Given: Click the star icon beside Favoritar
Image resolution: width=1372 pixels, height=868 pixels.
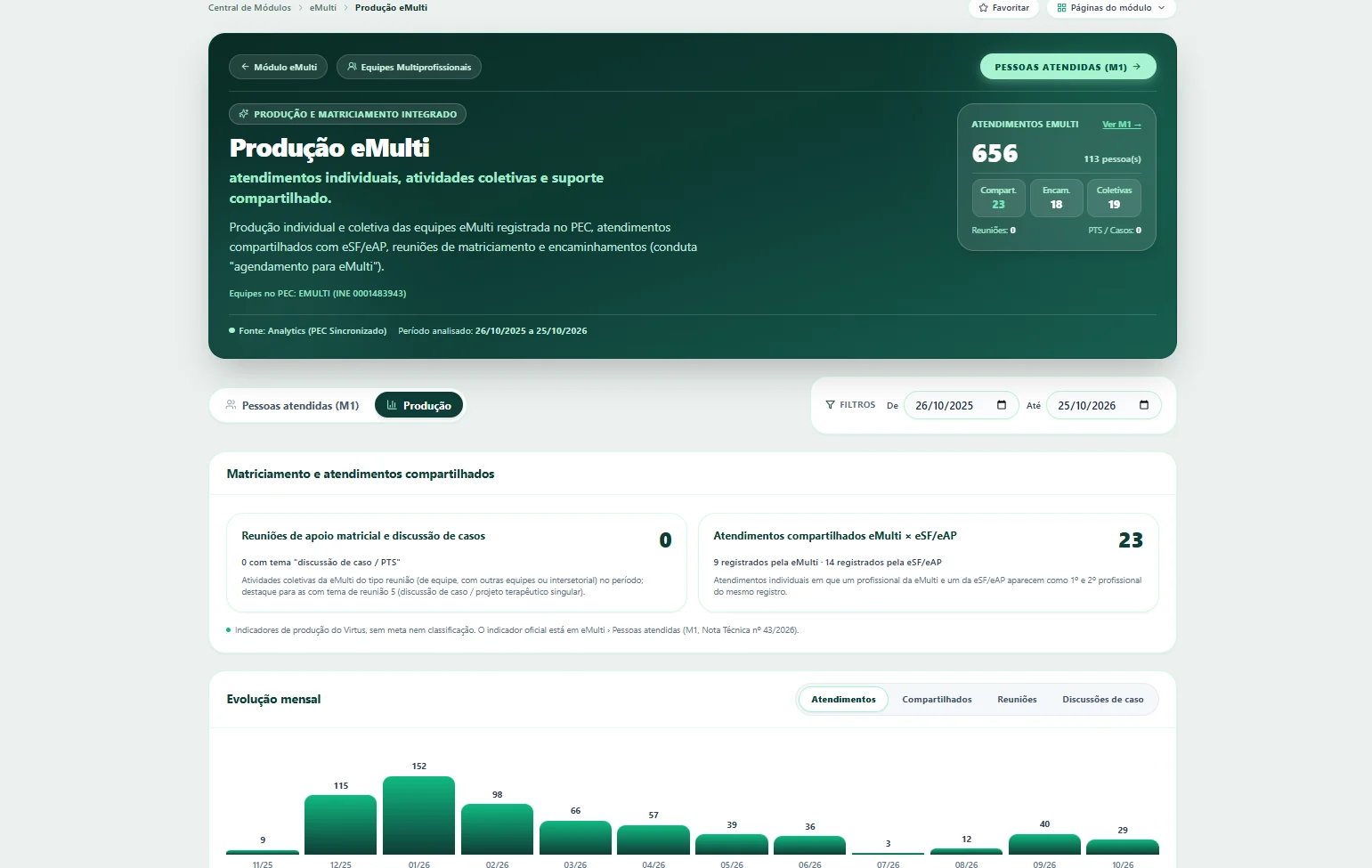Looking at the screenshot, I should tap(983, 8).
